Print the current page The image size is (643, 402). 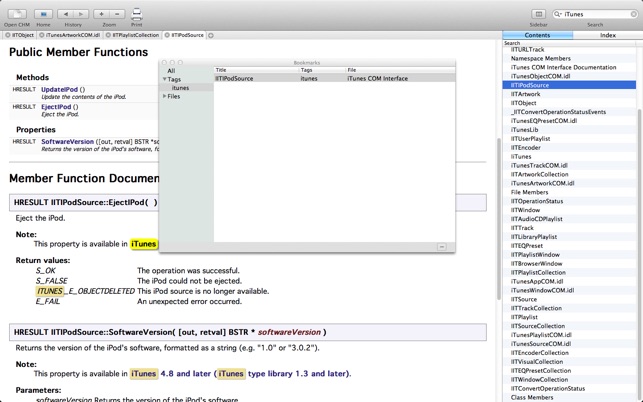point(137,14)
